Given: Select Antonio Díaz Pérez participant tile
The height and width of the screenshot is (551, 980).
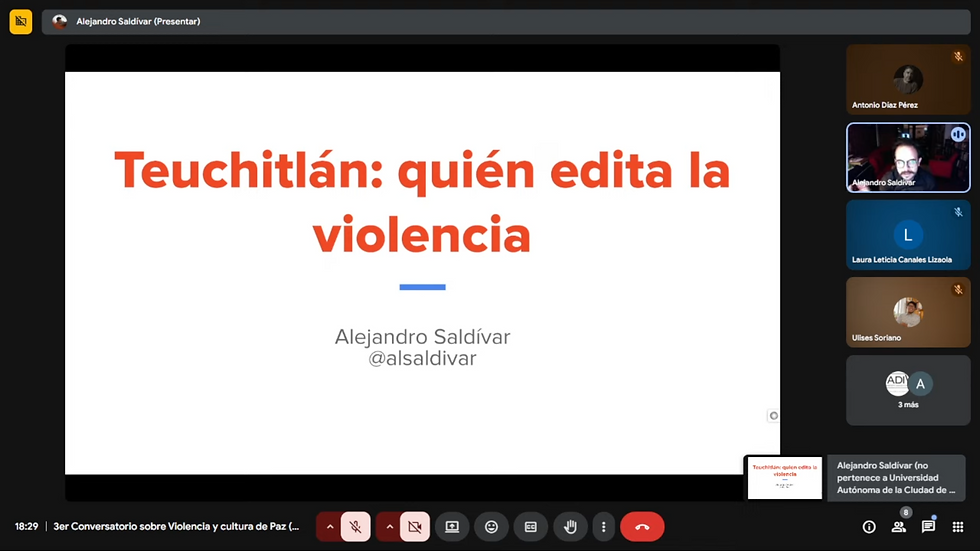Looking at the screenshot, I should 908,79.
